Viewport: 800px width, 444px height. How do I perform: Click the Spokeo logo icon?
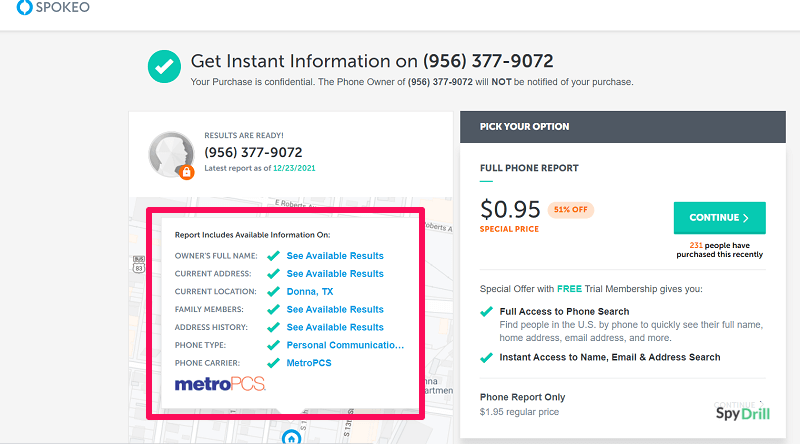click(24, 11)
